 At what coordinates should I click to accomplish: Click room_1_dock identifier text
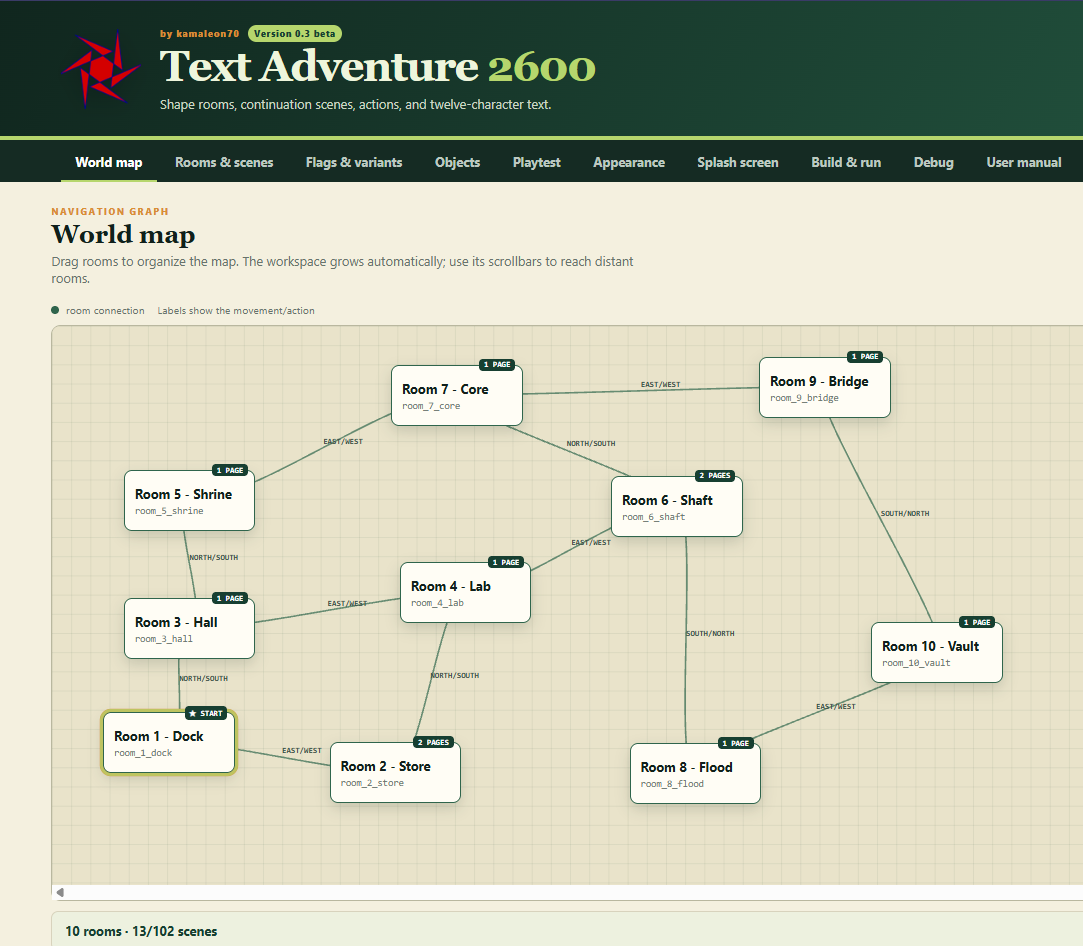[143, 753]
